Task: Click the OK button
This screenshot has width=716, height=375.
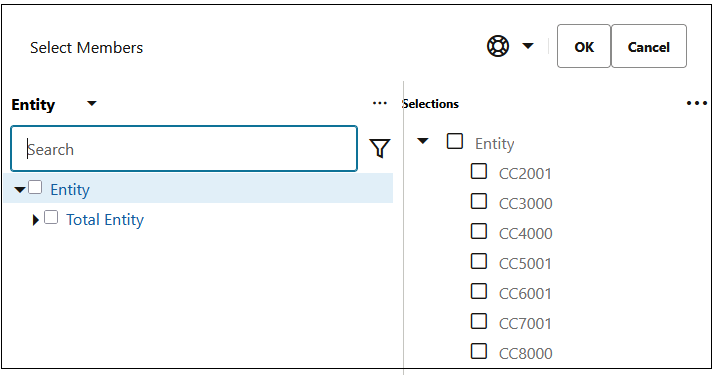Action: 584,46
